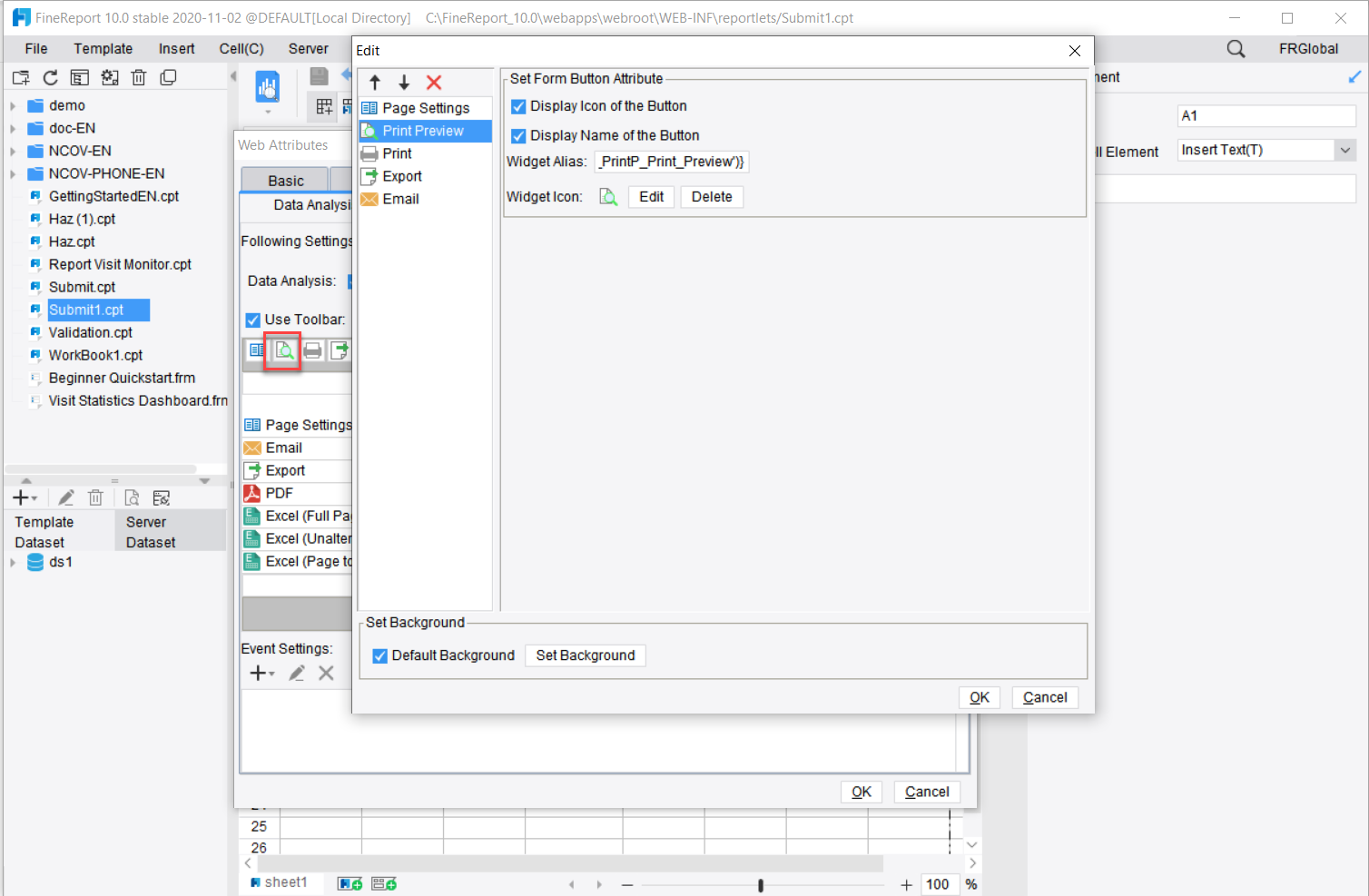
Task: Zoom in with plus button in status bar
Action: click(906, 884)
